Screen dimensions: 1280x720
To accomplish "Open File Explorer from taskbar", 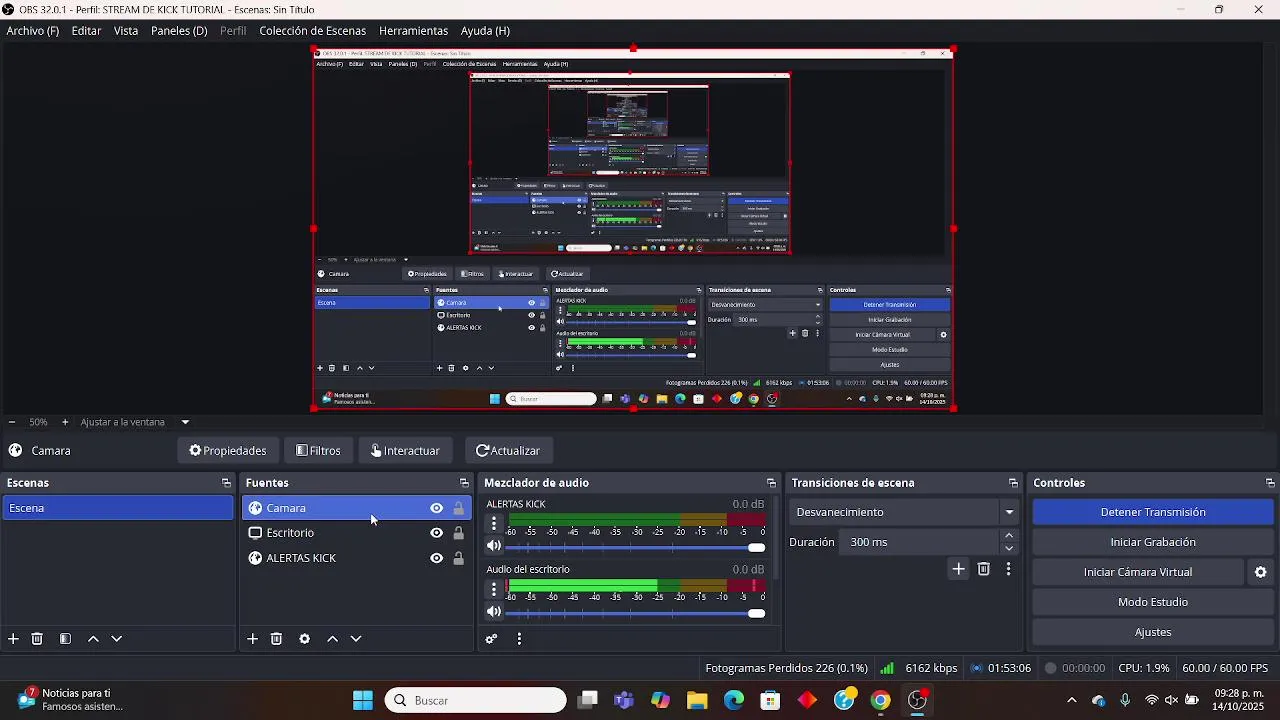I will [x=697, y=701].
